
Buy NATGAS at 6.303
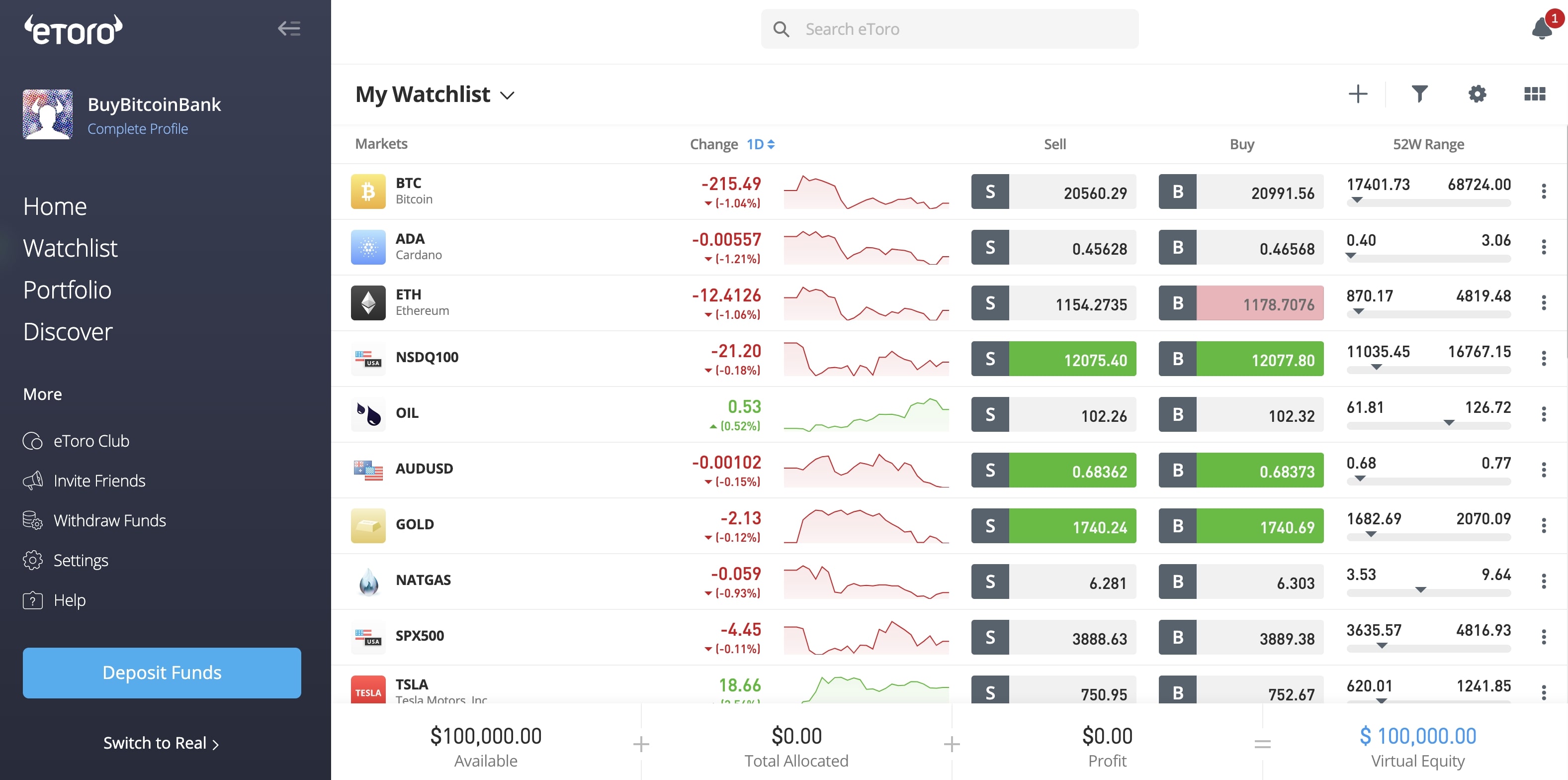[x=1241, y=581]
